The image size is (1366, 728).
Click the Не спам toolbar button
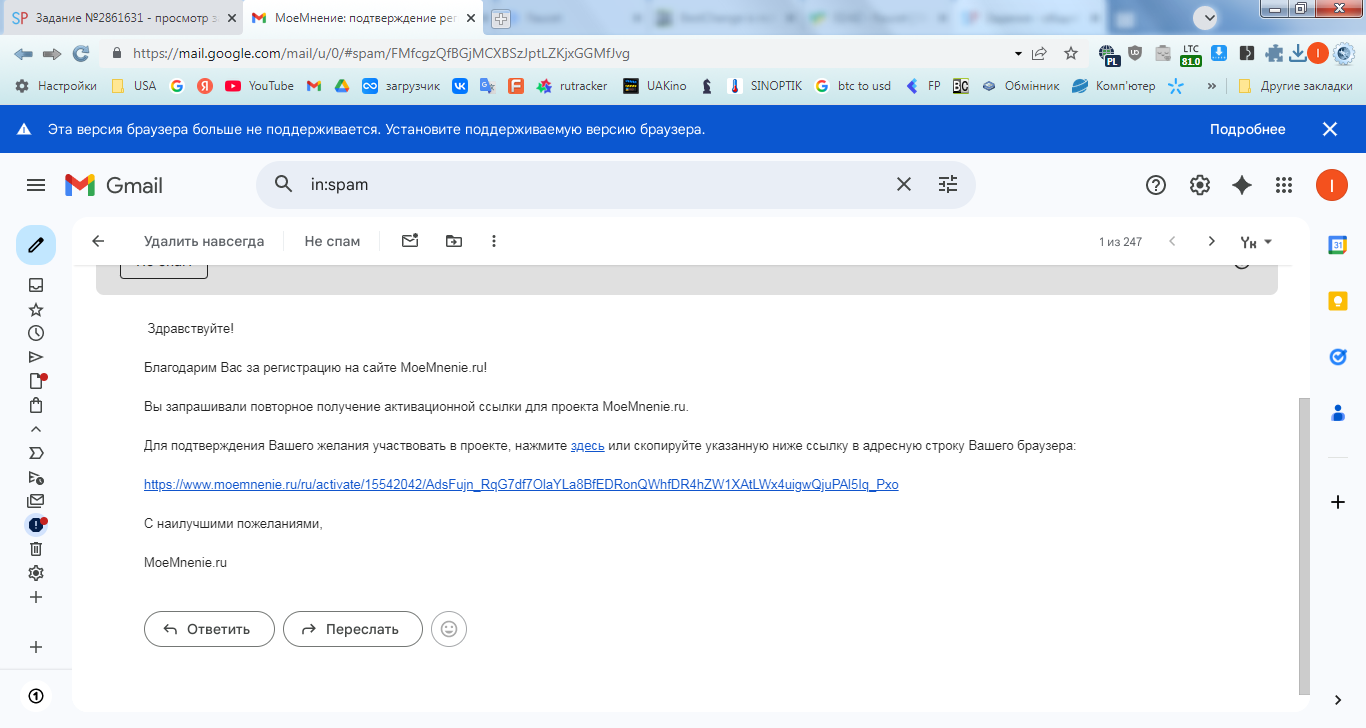(332, 241)
